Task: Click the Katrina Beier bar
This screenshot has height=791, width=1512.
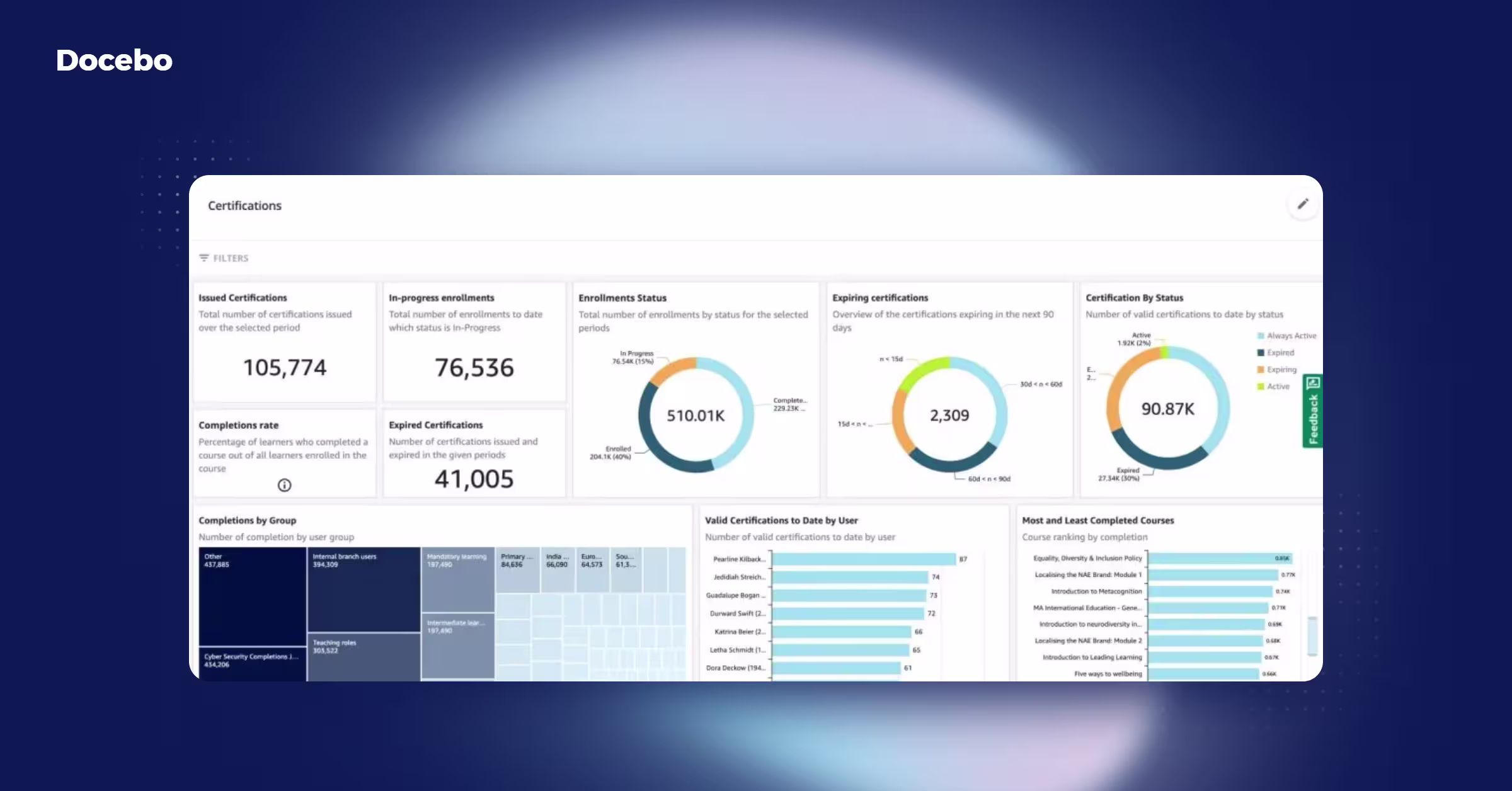Action: point(842,632)
